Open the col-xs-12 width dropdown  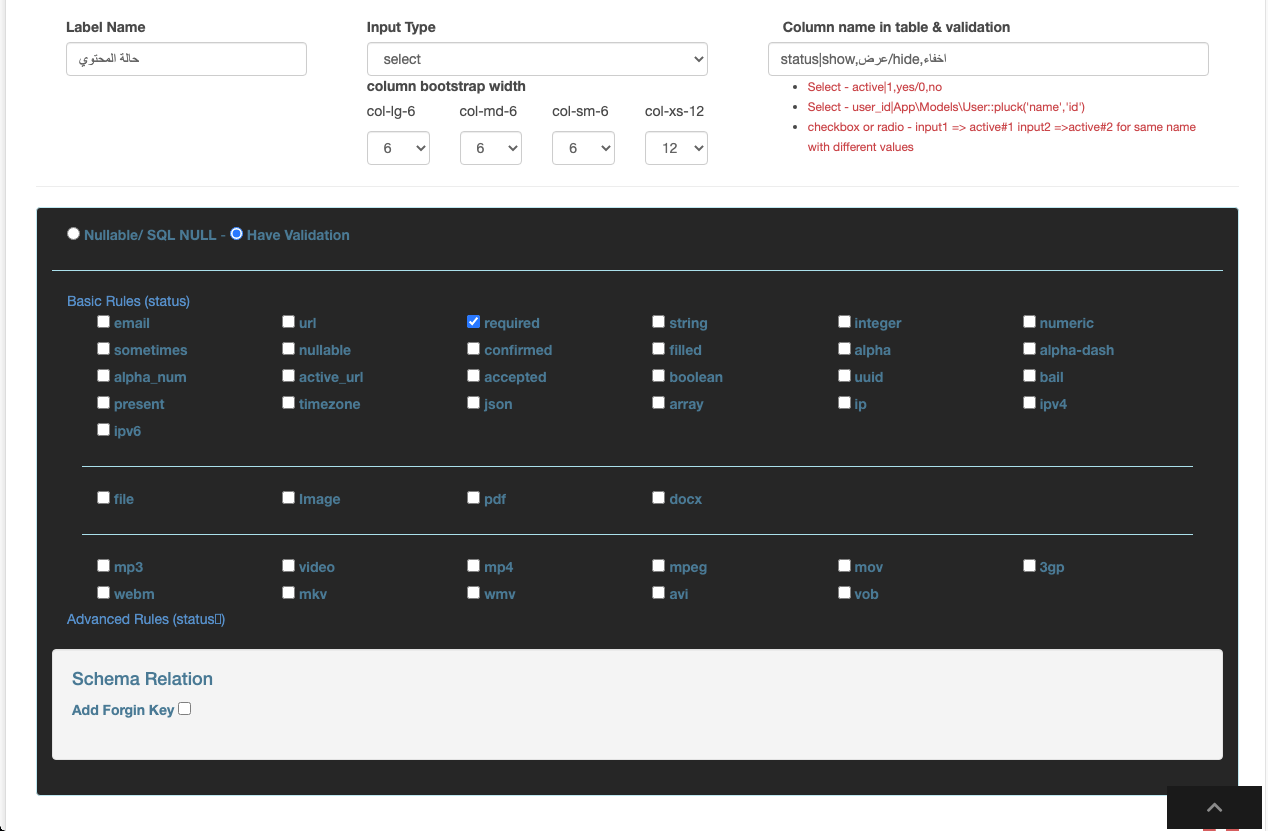coord(676,148)
